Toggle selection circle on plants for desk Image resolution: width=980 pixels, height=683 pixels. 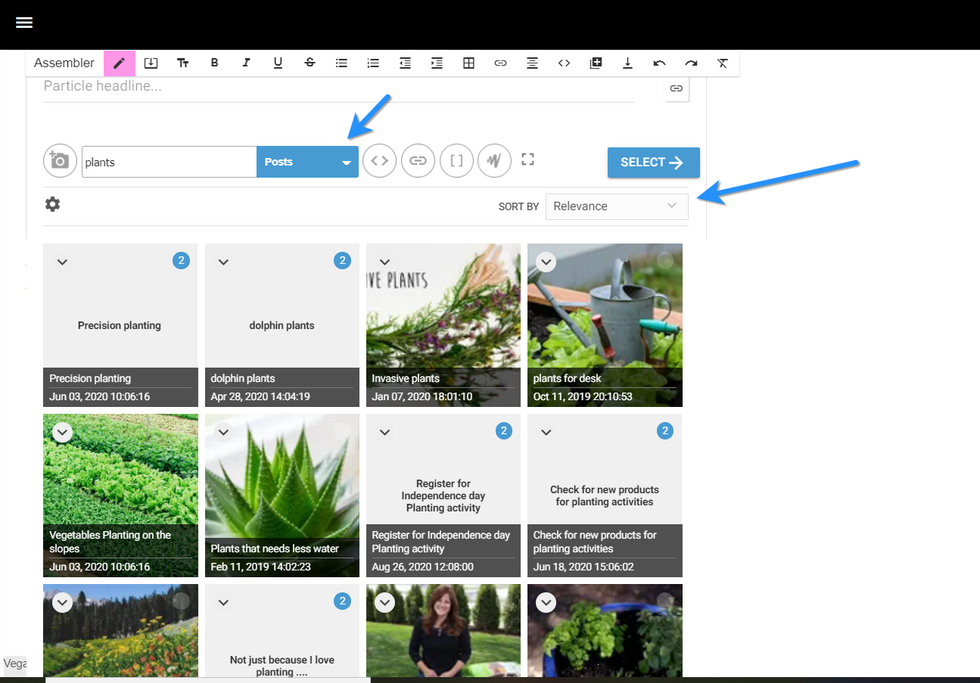665,261
